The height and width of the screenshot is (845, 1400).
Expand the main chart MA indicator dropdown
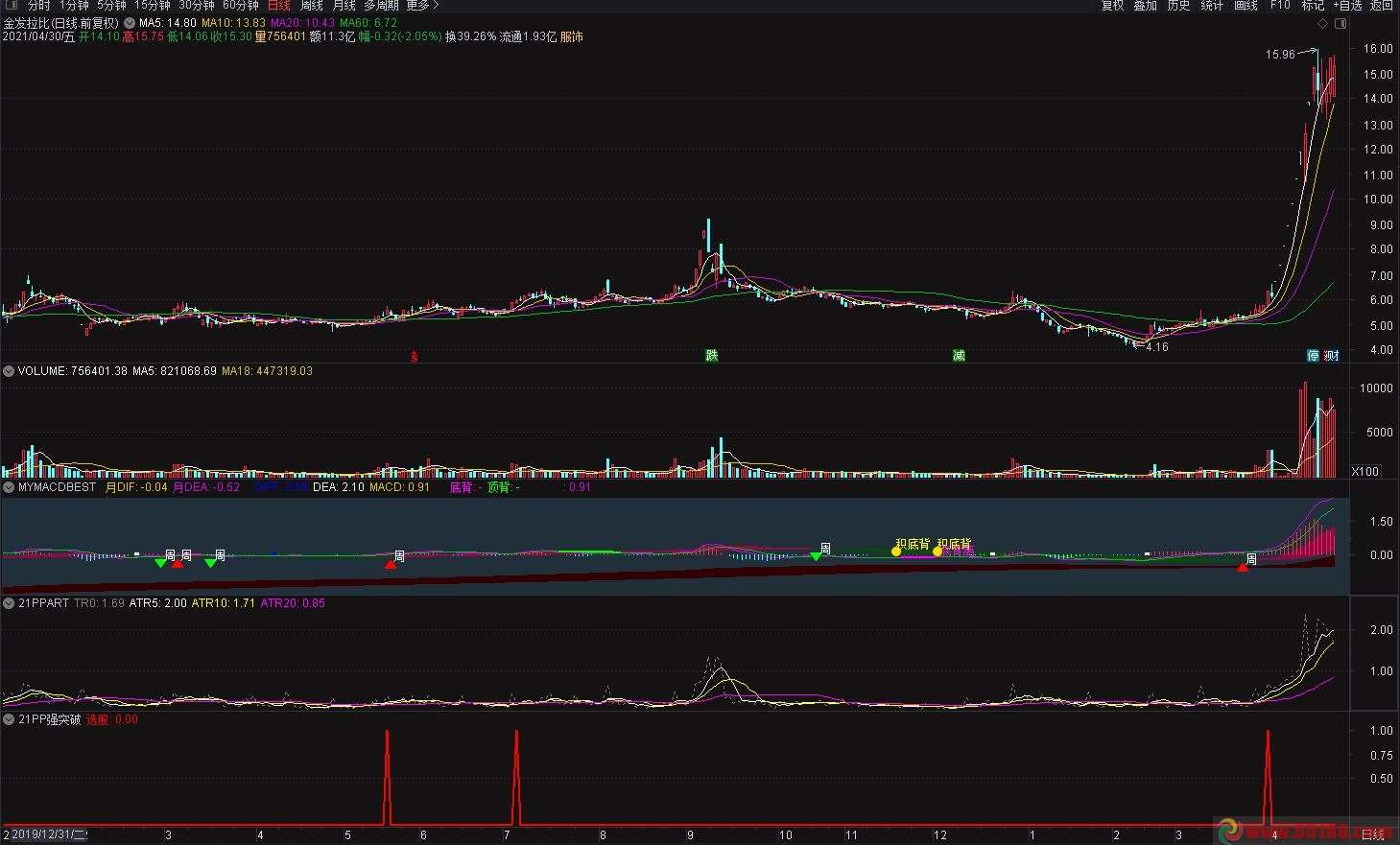pyautogui.click(x=130, y=23)
